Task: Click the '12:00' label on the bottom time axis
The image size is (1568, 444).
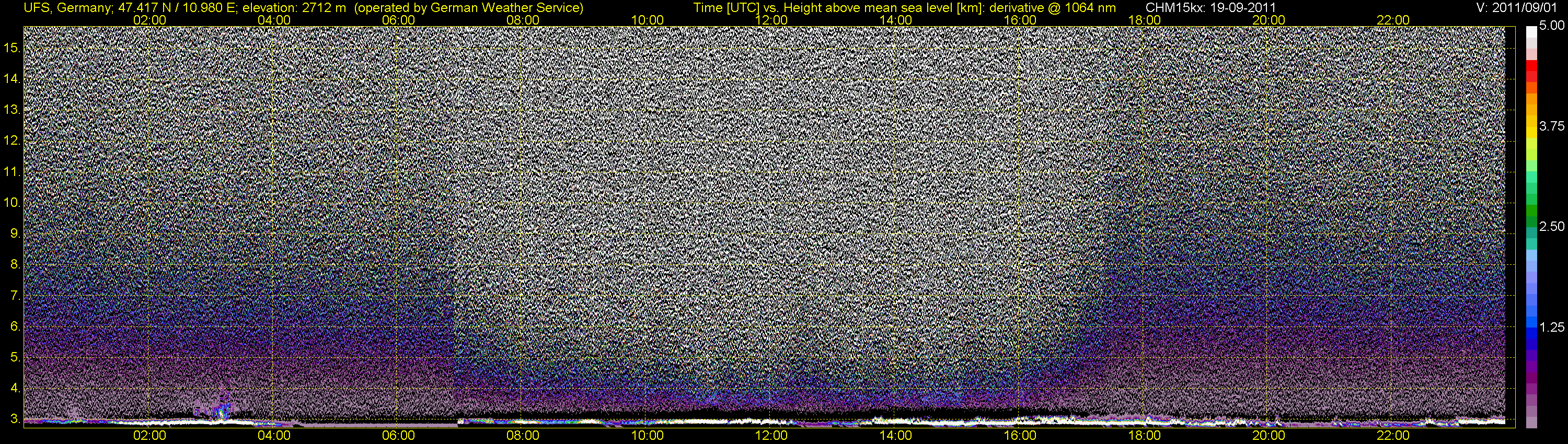Action: [771, 436]
